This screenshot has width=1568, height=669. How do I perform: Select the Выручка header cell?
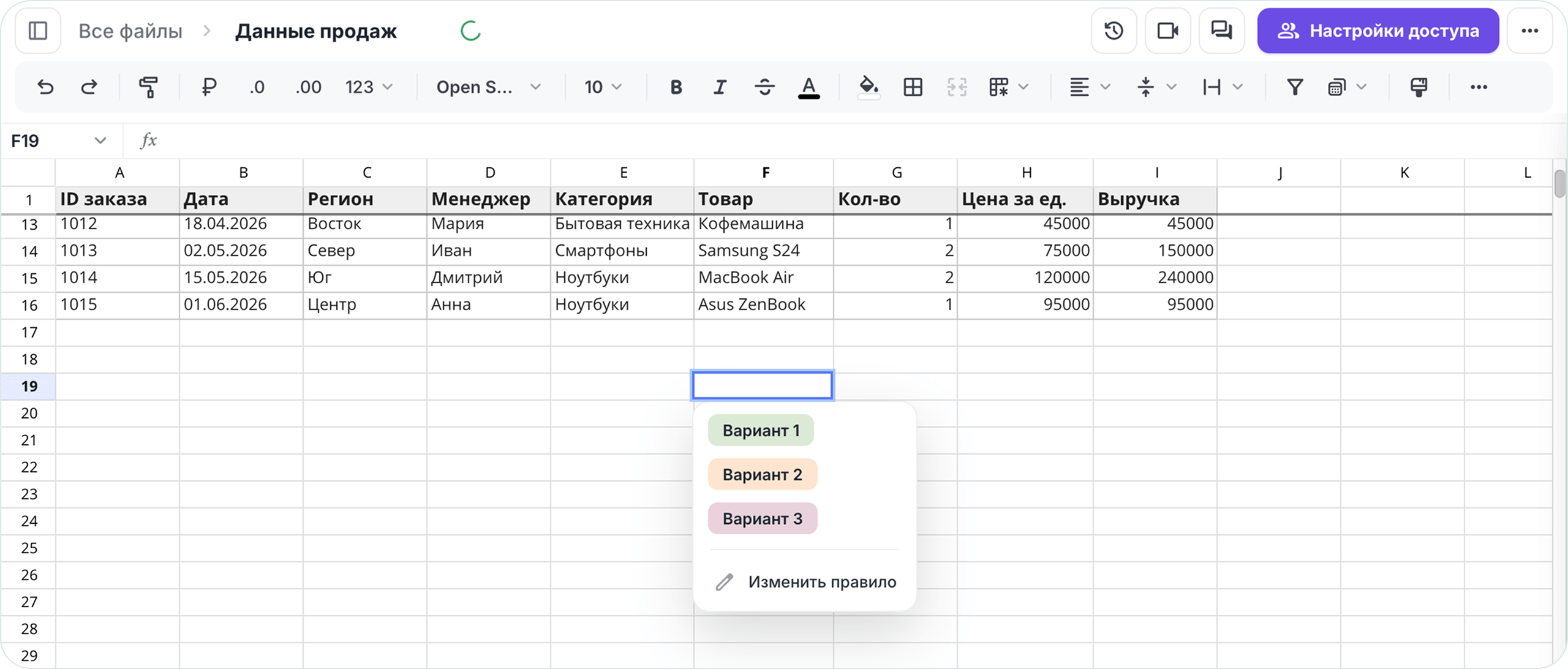[1155, 200]
